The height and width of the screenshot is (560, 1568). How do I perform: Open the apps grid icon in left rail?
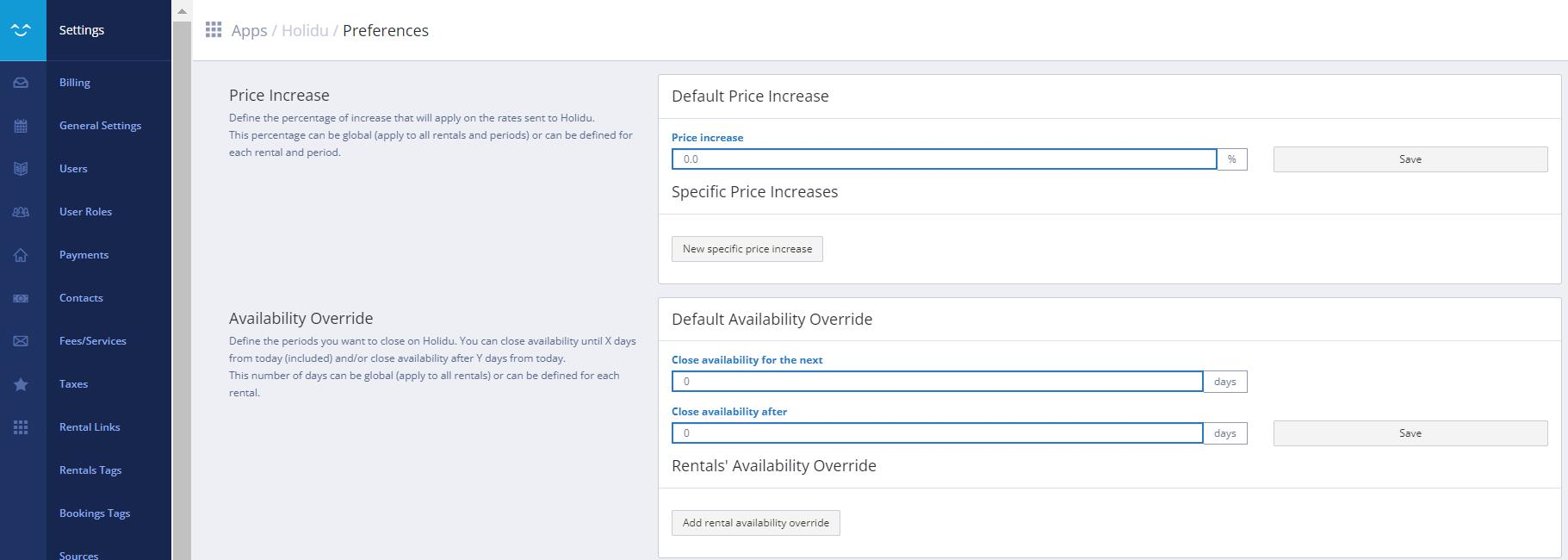tap(22, 427)
